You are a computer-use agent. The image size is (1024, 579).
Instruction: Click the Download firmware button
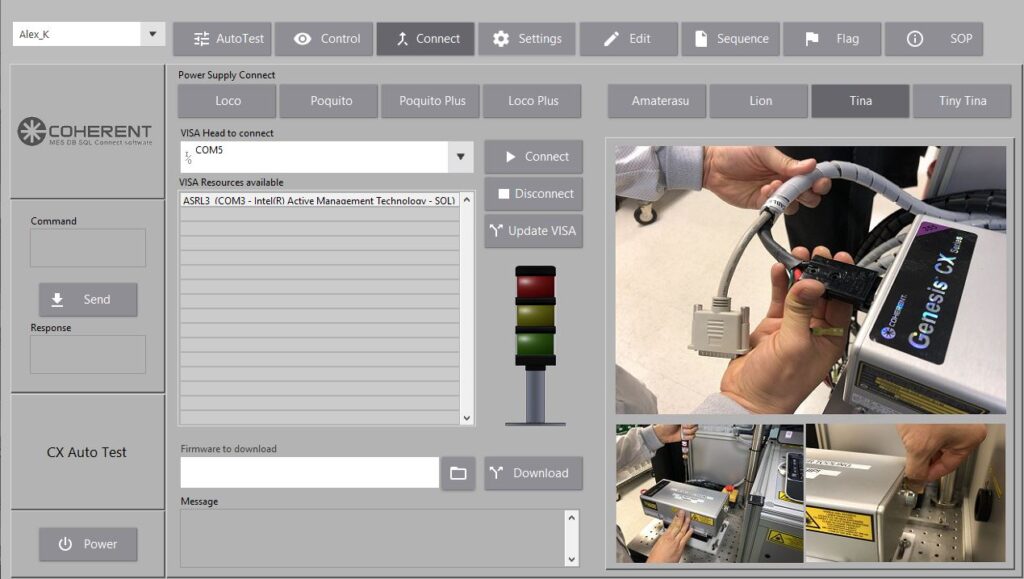tap(534, 473)
